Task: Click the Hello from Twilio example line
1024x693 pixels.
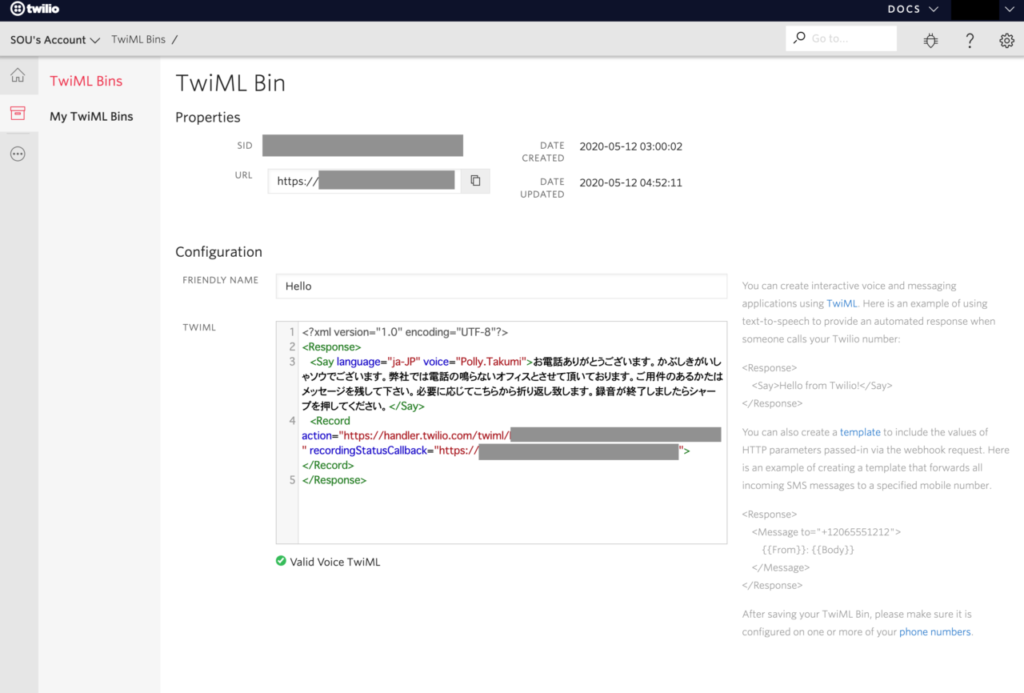Action: click(822, 386)
